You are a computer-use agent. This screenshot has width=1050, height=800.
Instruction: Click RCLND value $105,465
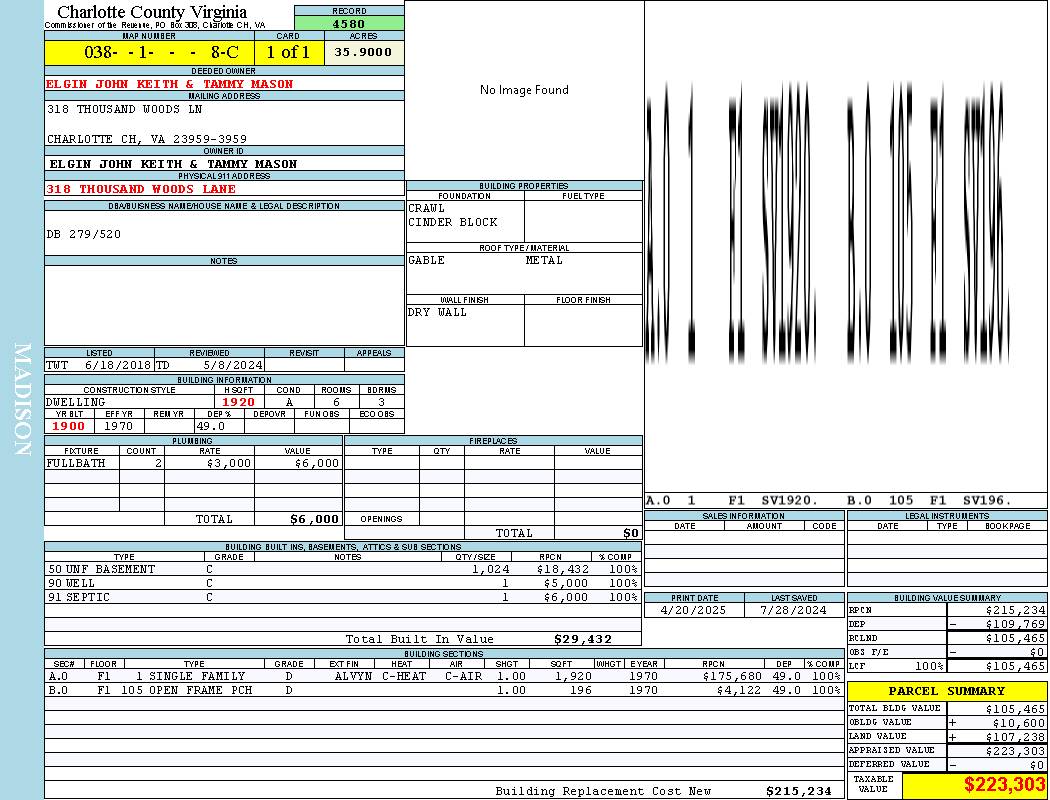tap(1015, 639)
